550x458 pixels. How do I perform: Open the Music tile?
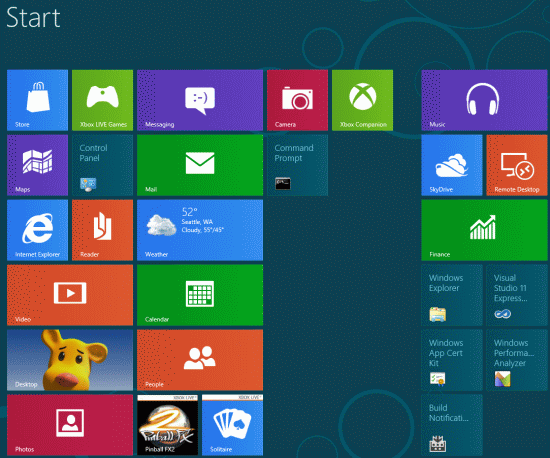click(484, 100)
